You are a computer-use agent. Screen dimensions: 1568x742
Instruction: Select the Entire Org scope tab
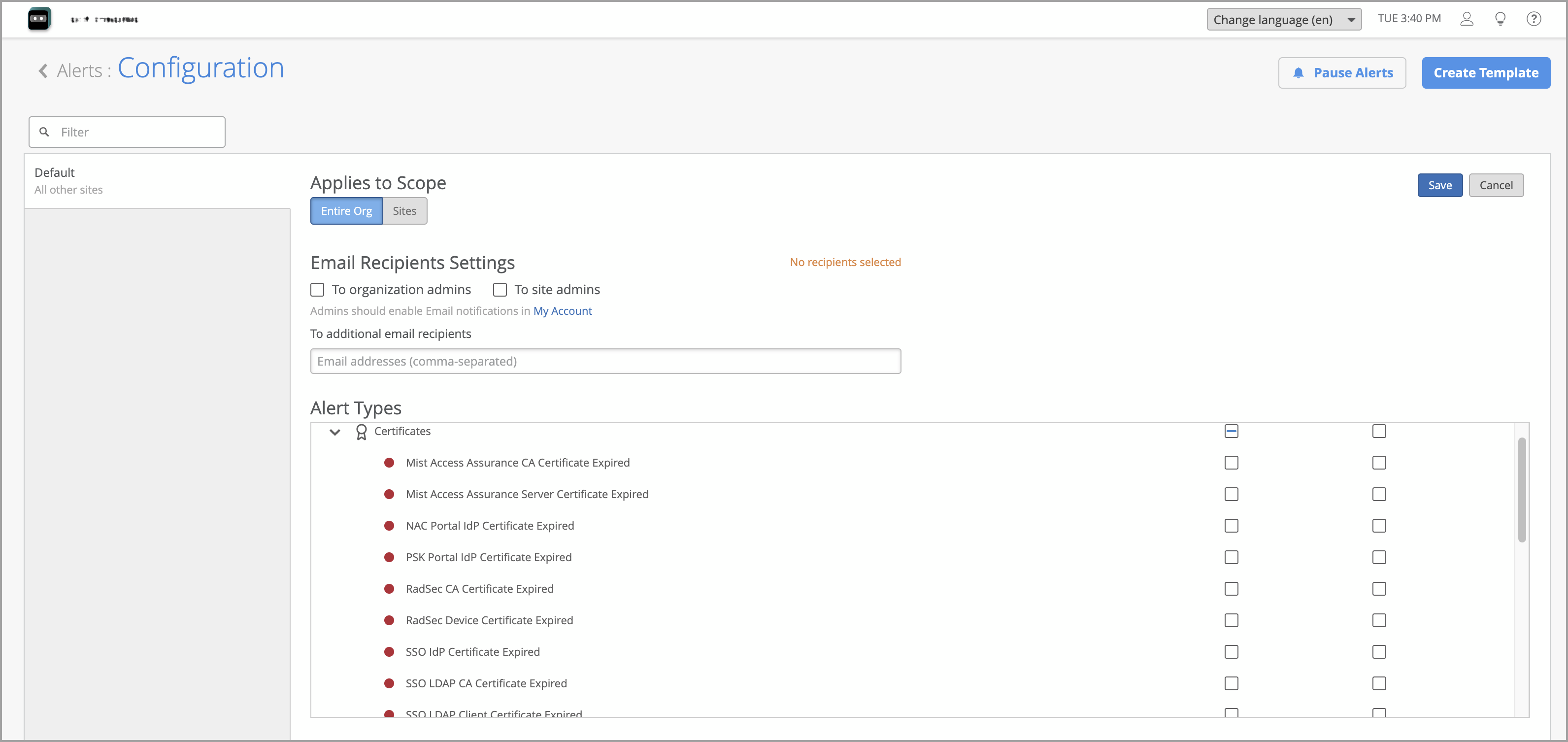click(x=346, y=210)
